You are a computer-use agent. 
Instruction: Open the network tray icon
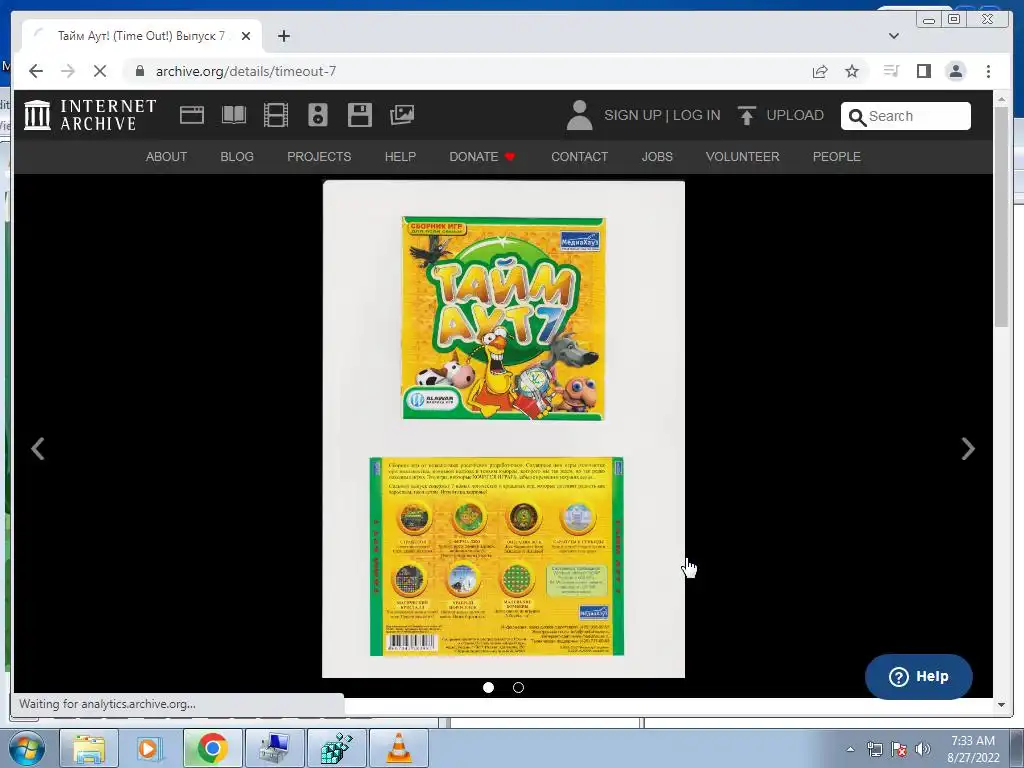[x=874, y=749]
